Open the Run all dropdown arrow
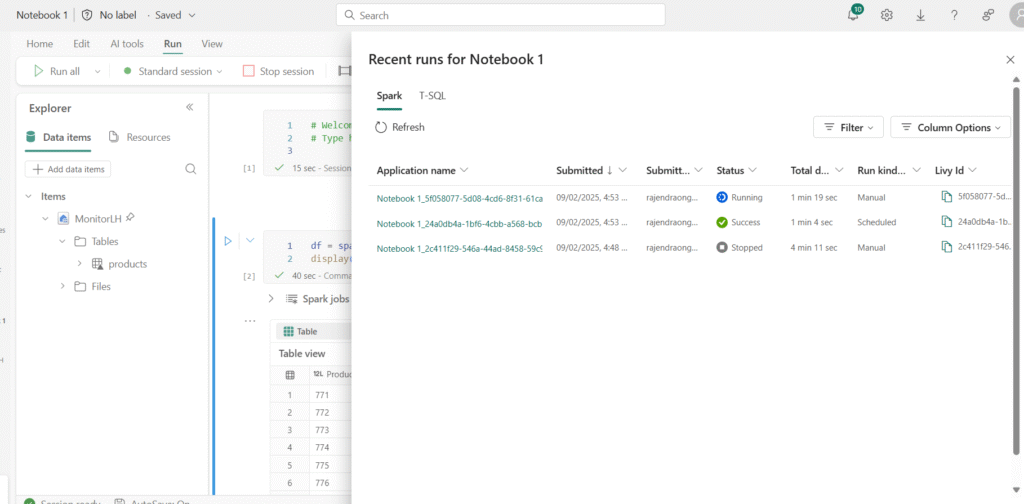The image size is (1024, 504). click(x=98, y=71)
